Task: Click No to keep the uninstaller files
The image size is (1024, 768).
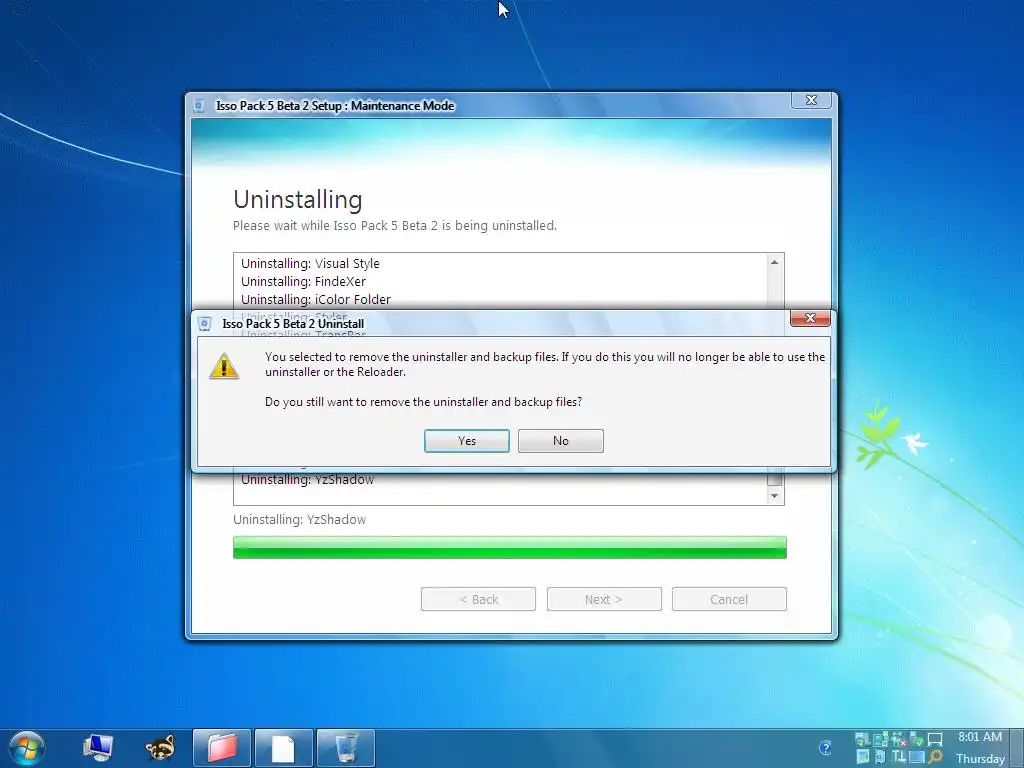Action: pos(560,441)
